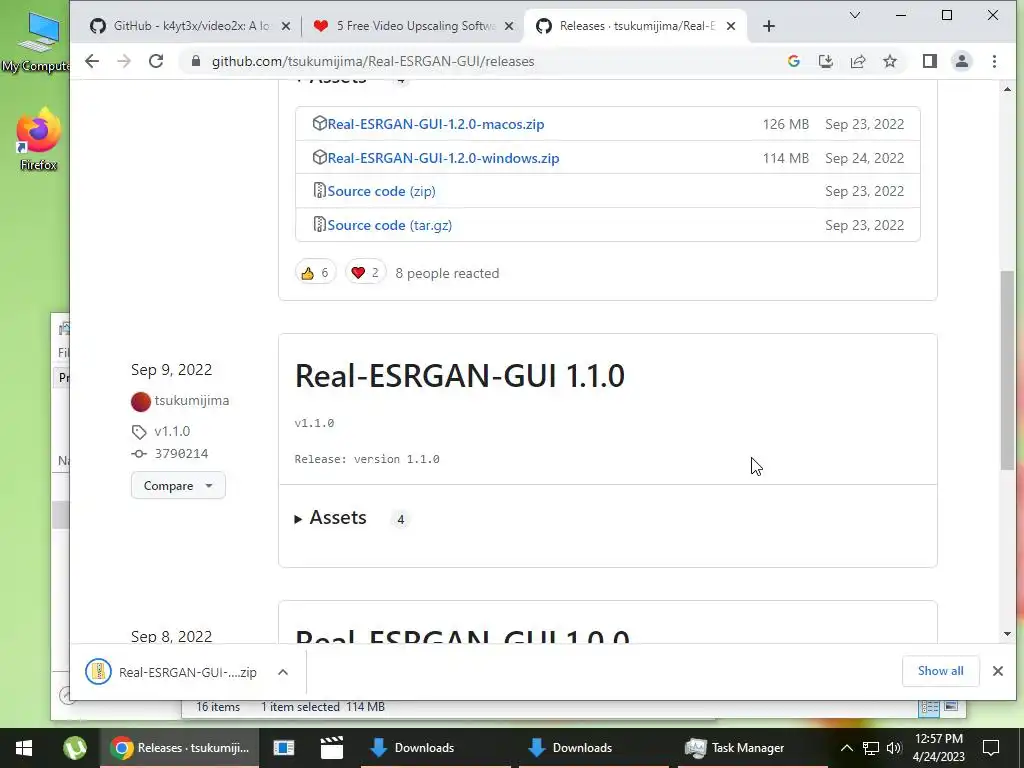
Task: View site info via padlock icon
Action: click(195, 61)
